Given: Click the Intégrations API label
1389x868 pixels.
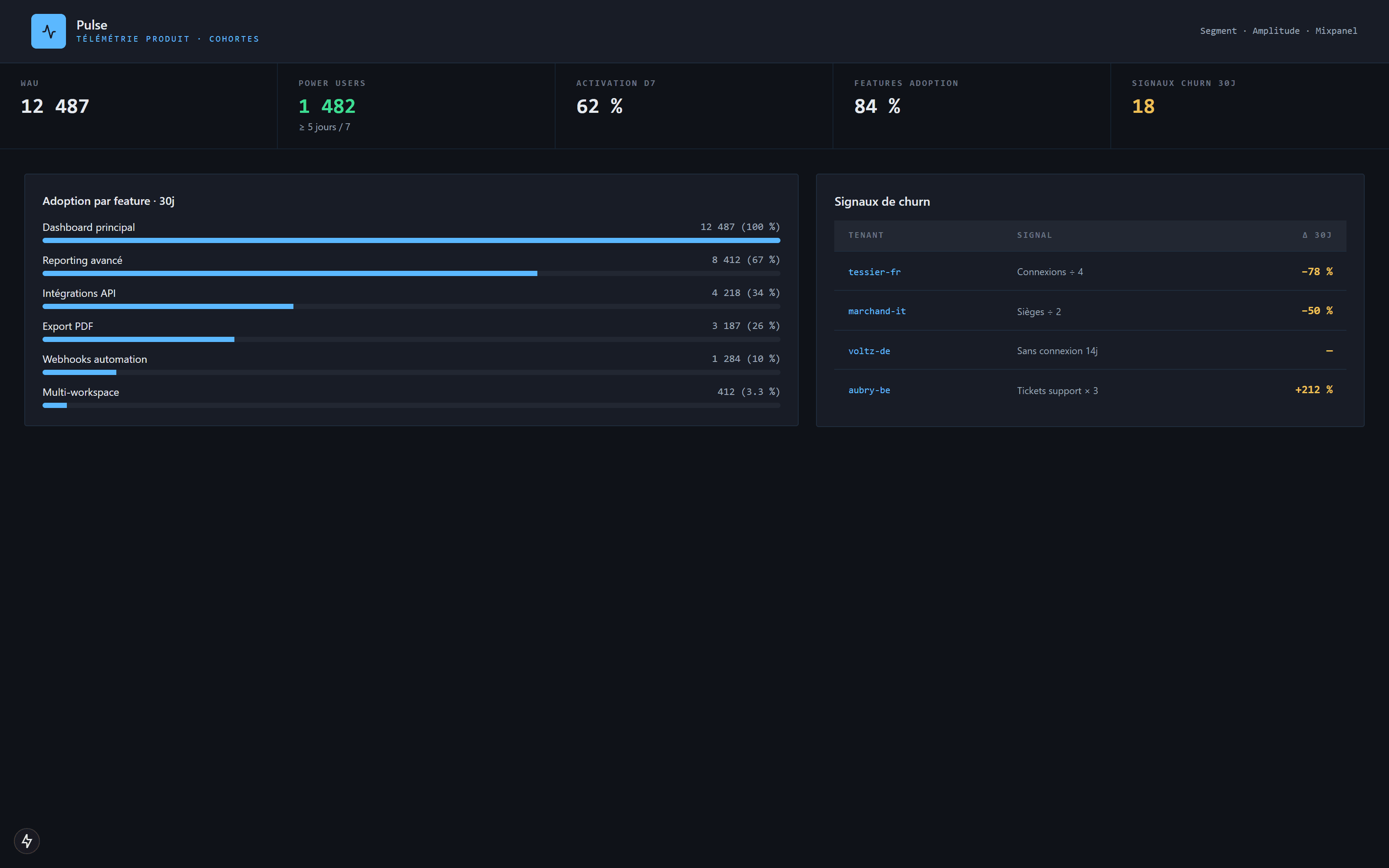Looking at the screenshot, I should pyautogui.click(x=79, y=293).
